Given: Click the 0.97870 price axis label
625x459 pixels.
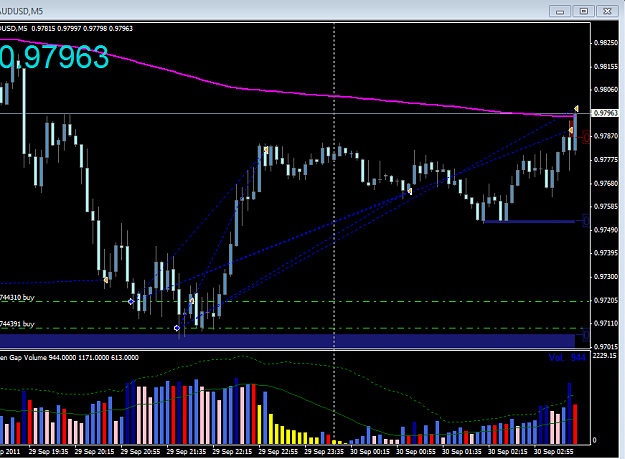Looking at the screenshot, I should [606, 136].
